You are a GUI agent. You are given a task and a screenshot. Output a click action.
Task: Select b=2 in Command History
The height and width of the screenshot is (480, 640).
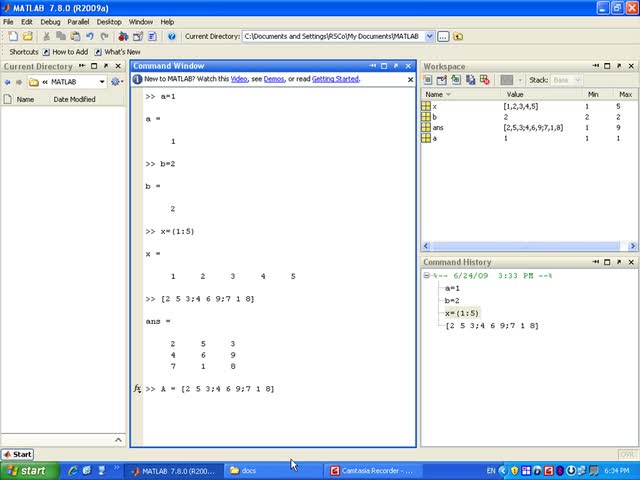click(x=452, y=300)
